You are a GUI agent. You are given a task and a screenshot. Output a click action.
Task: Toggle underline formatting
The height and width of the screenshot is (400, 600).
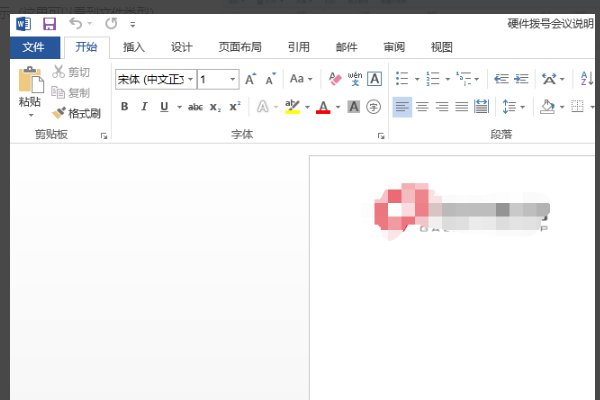coord(164,106)
